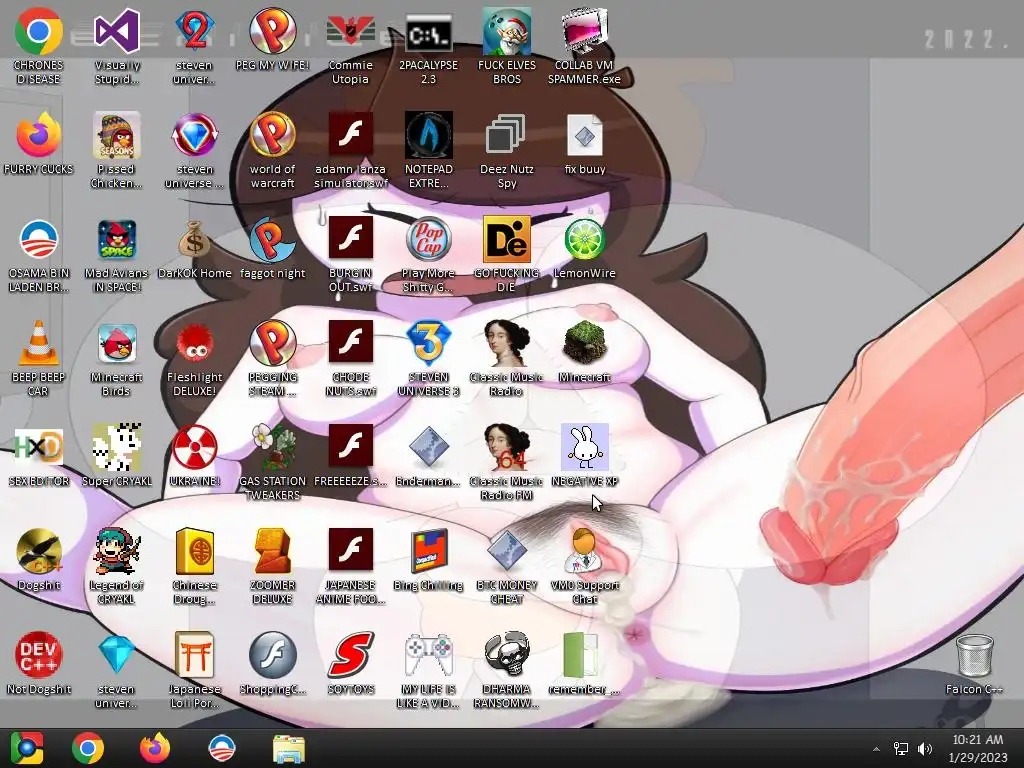Screen dimensions: 1024x768
Task: Open the Classic Music Radio portrait icon
Action: [506, 343]
